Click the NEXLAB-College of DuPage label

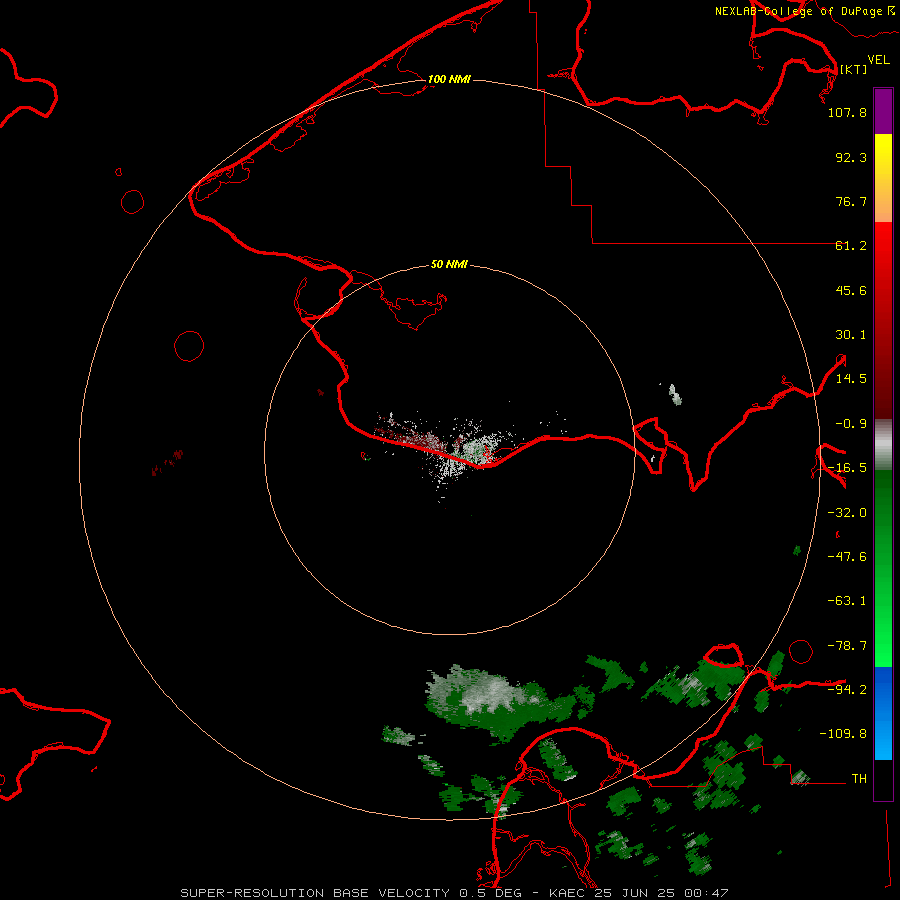coord(799,11)
